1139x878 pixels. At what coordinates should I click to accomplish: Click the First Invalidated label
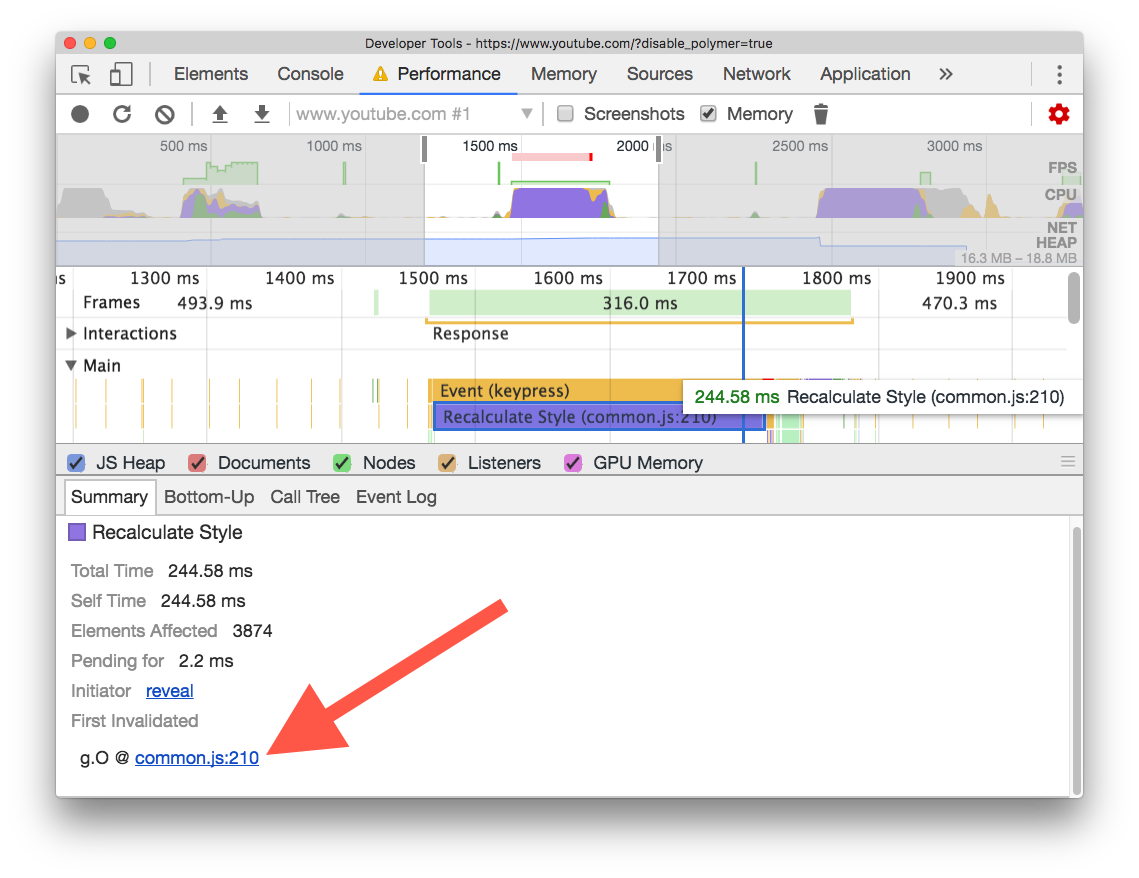pos(134,720)
